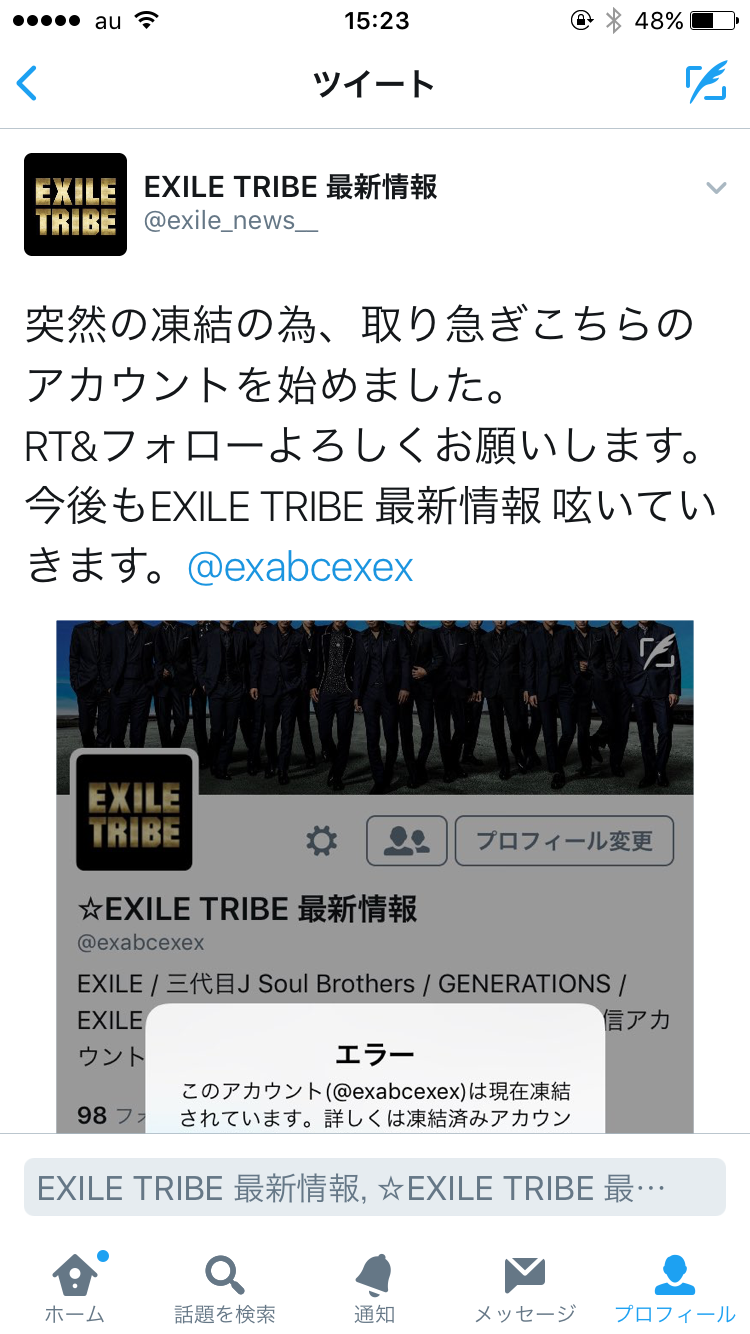The height and width of the screenshot is (1334, 750).
Task: Tap the reply text field
Action: point(375,1187)
